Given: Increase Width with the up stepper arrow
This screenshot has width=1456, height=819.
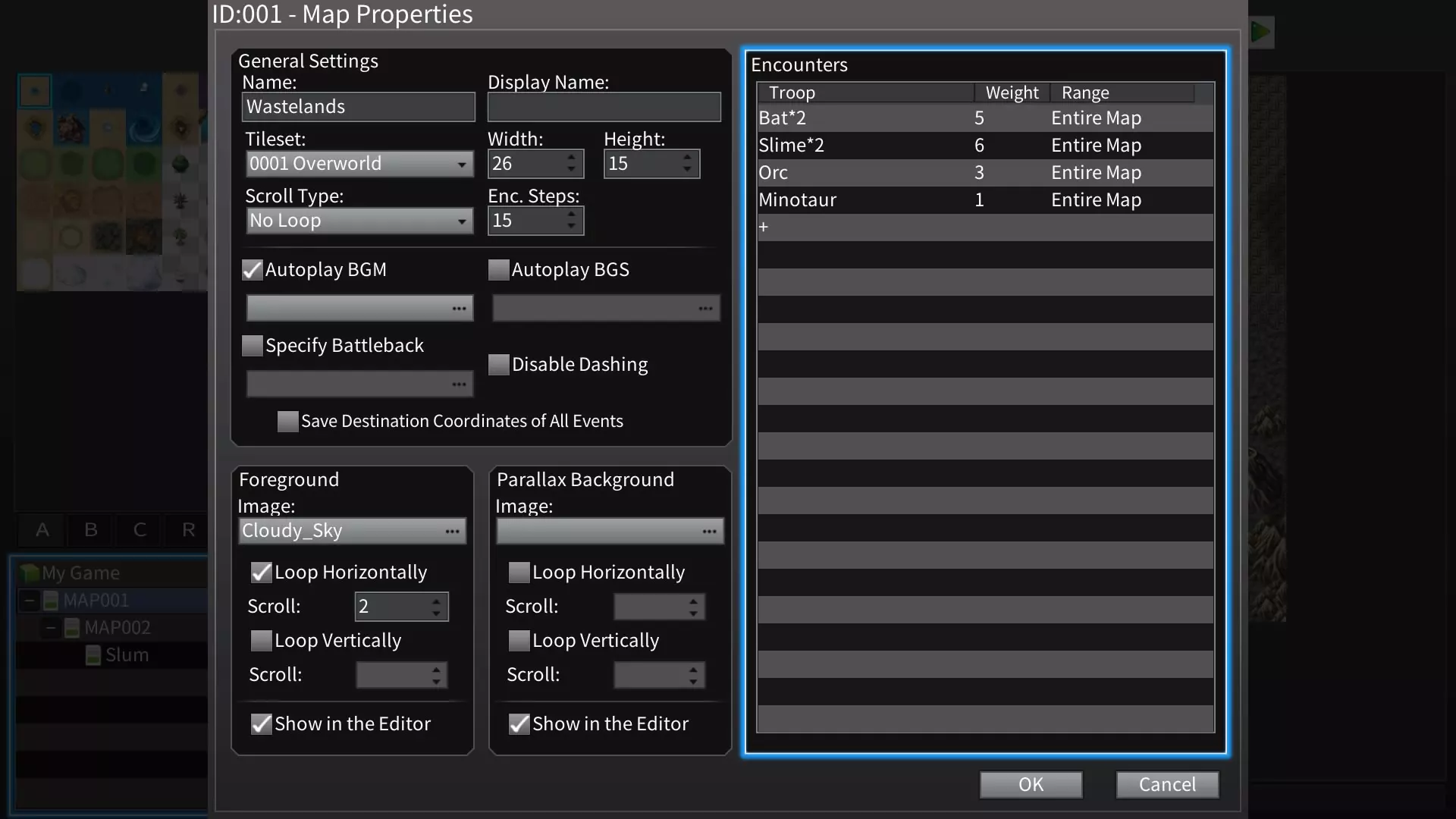Looking at the screenshot, I should coord(571,158).
